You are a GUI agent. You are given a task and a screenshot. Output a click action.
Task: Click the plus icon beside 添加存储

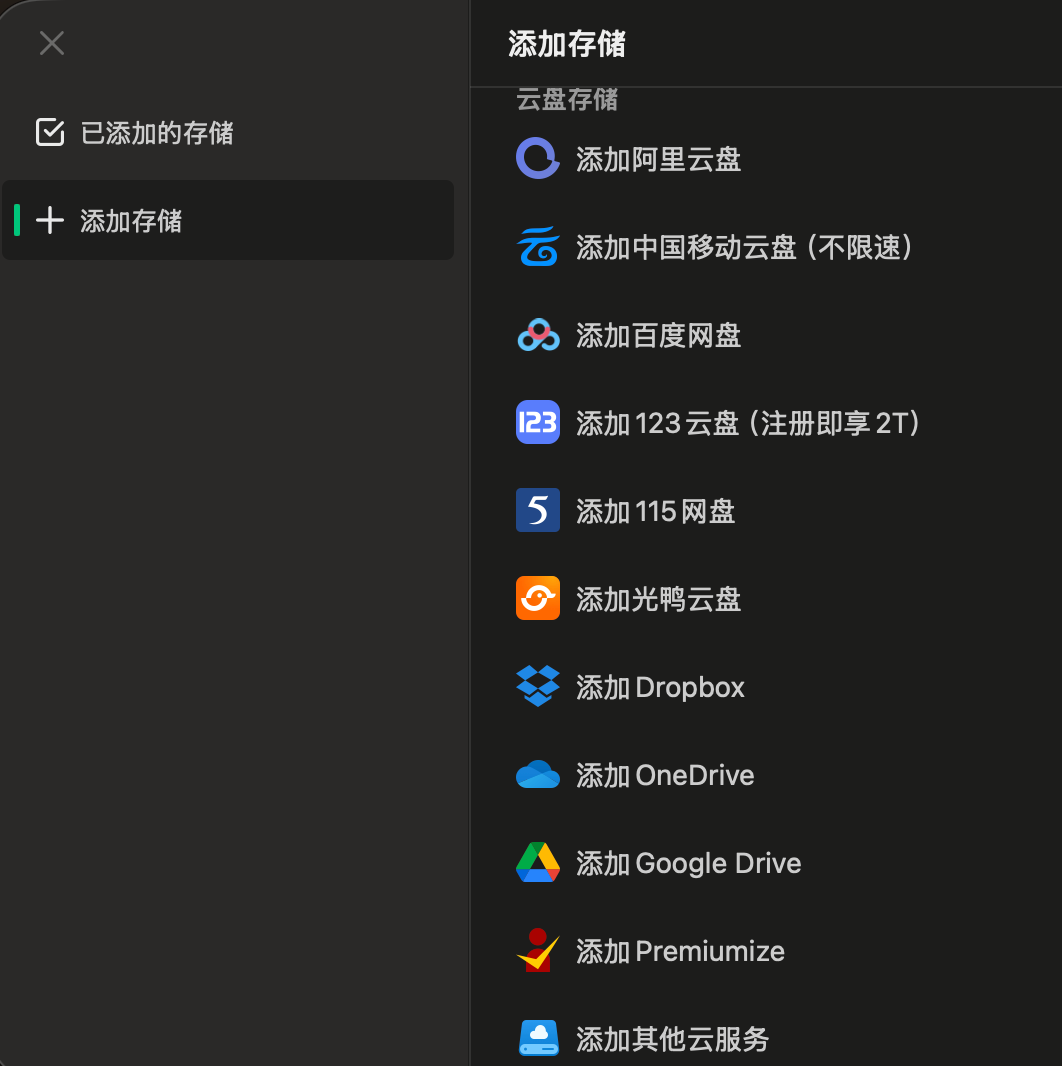pyautogui.click(x=50, y=220)
